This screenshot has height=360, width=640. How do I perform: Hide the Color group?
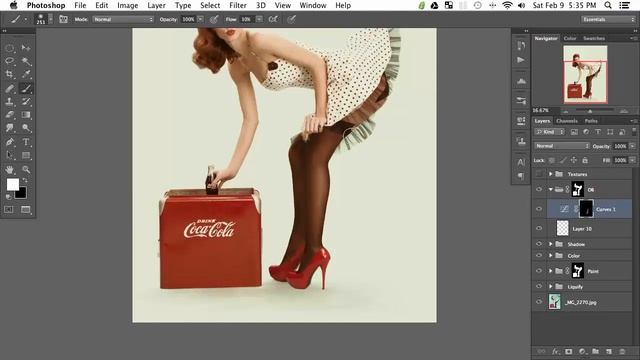tap(539, 256)
